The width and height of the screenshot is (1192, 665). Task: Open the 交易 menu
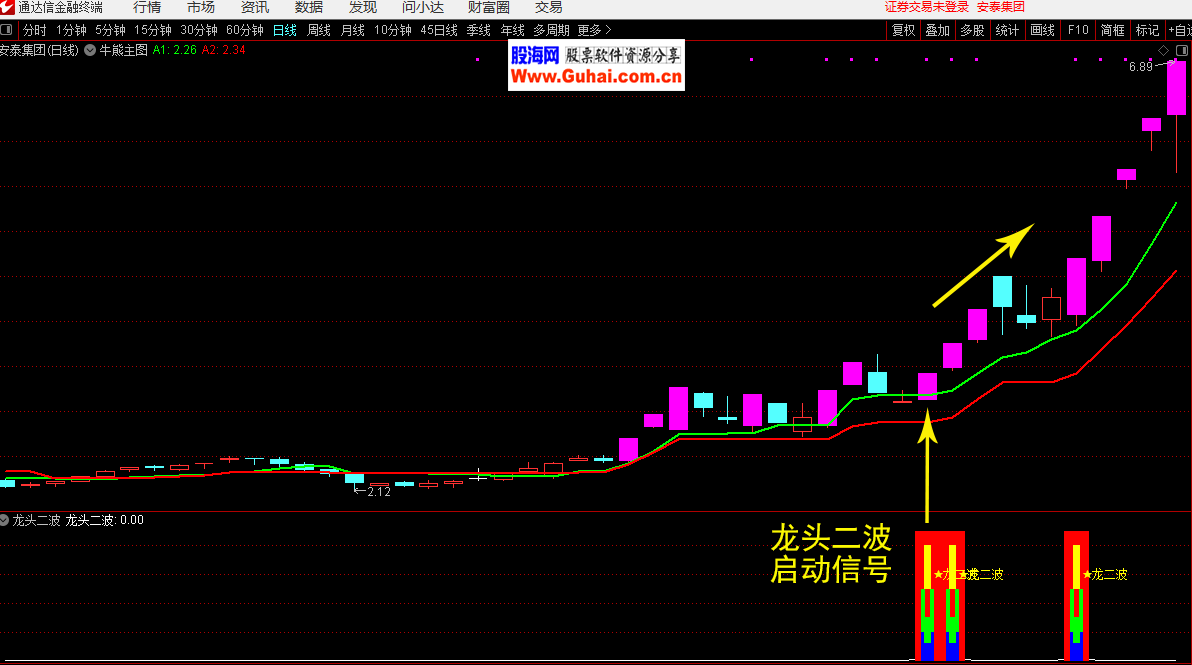(x=549, y=8)
